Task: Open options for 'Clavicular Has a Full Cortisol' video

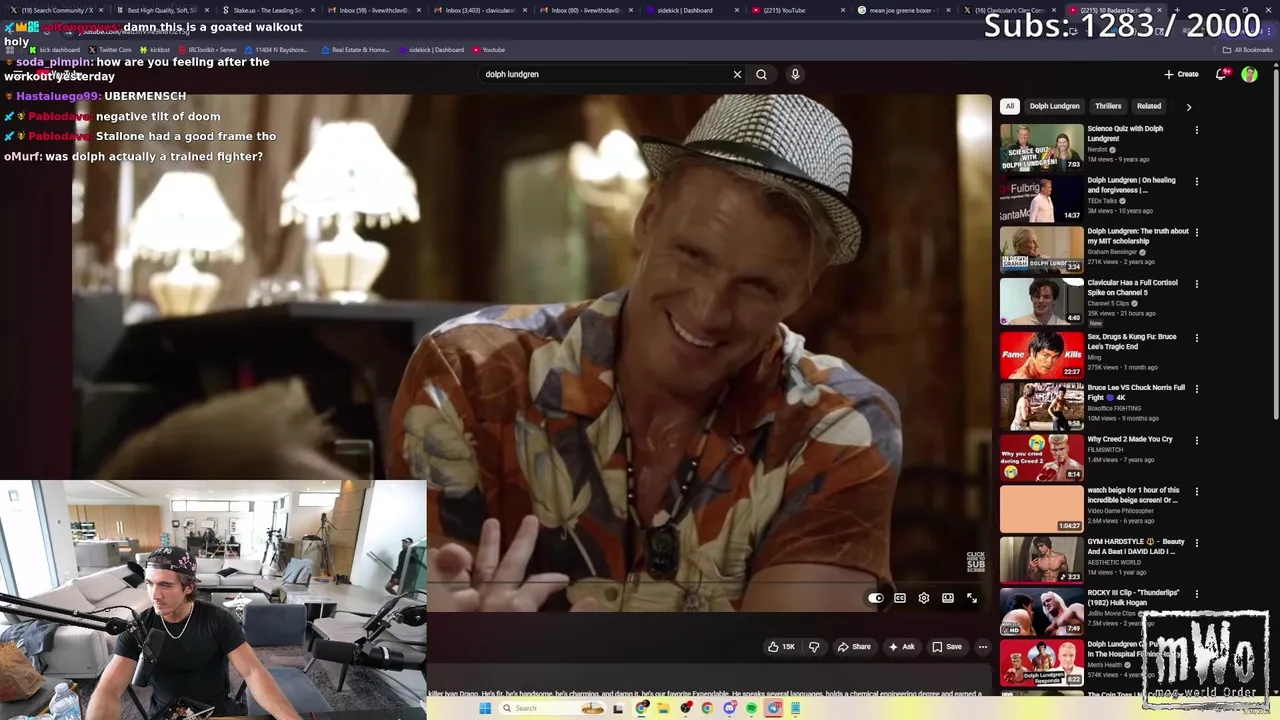Action: pyautogui.click(x=1196, y=284)
